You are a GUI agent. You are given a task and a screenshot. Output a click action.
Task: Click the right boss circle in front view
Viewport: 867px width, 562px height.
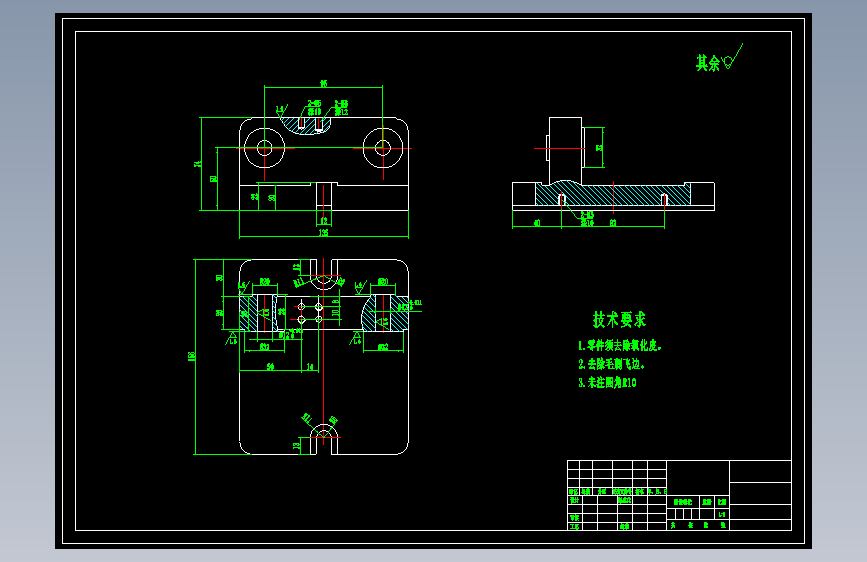click(x=383, y=148)
